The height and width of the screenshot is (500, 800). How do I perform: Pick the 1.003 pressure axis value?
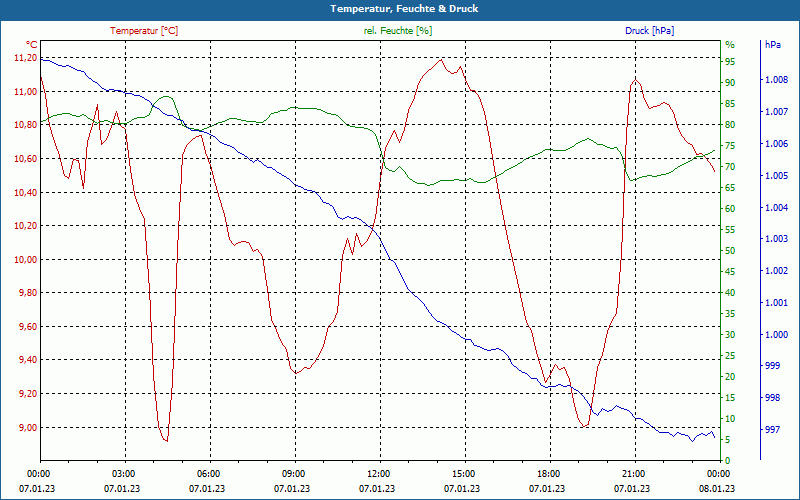coord(777,239)
